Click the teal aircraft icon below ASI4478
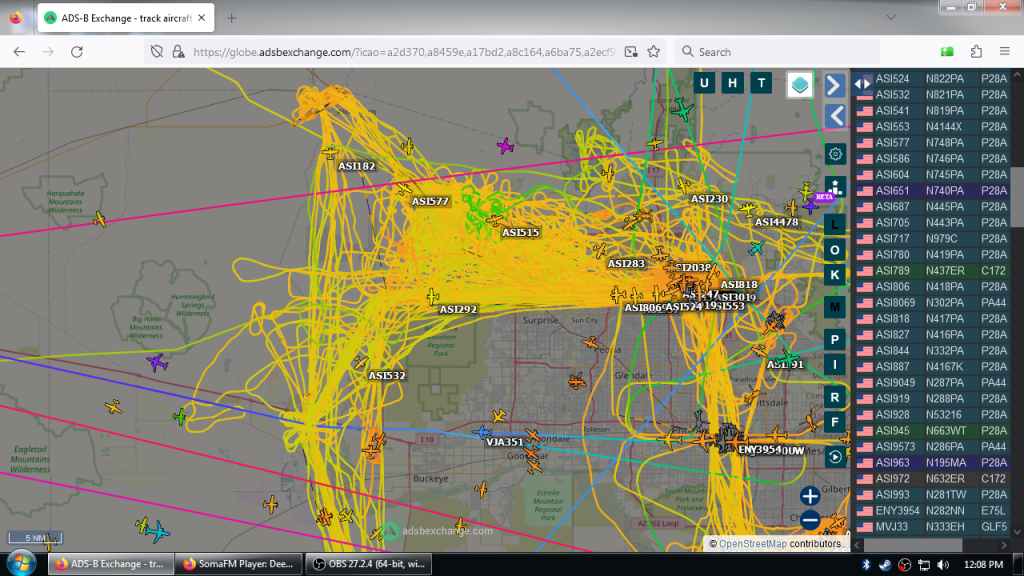This screenshot has width=1024, height=576. click(x=756, y=248)
